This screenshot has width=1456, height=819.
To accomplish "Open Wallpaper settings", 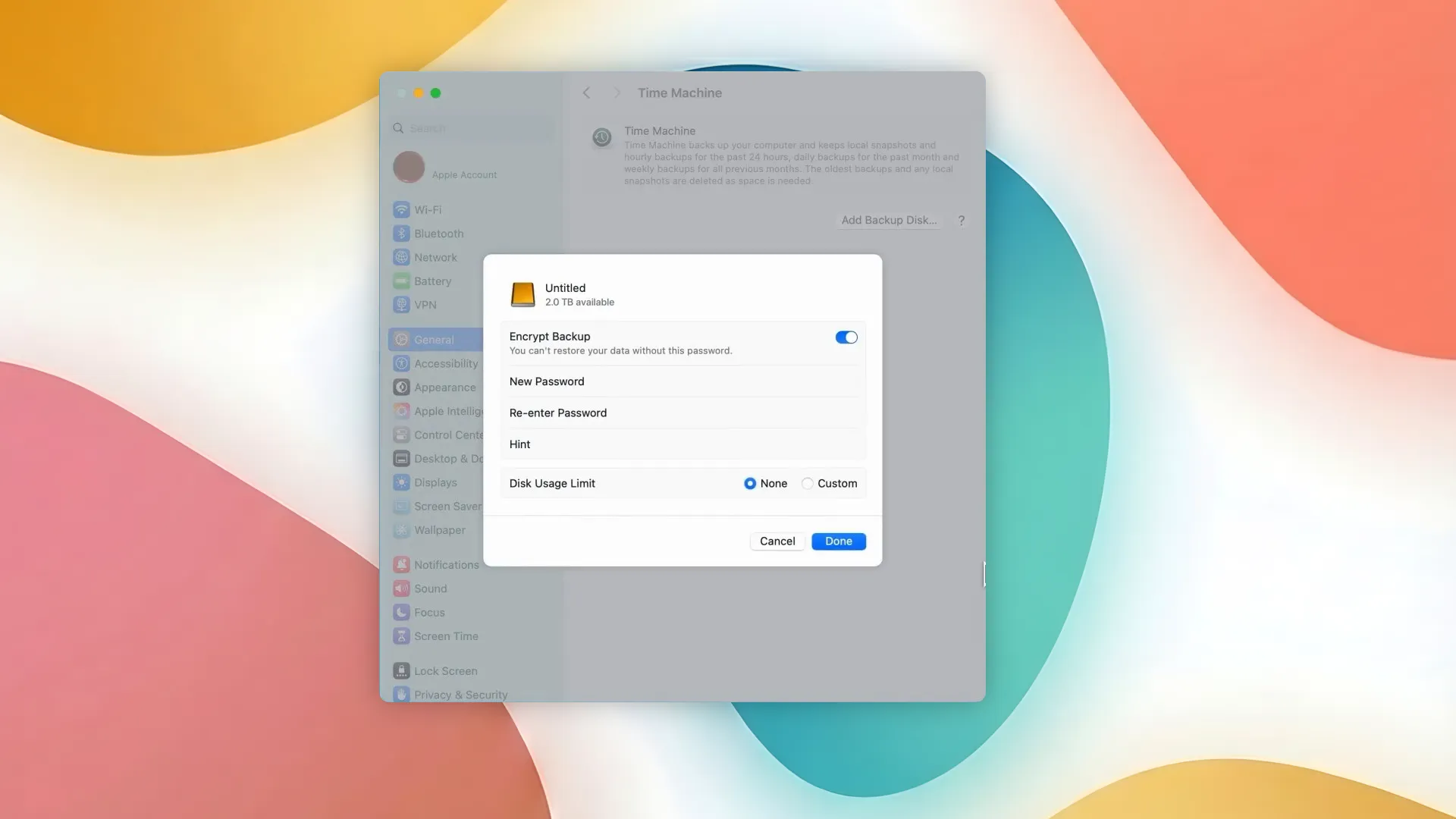I will pos(437,530).
